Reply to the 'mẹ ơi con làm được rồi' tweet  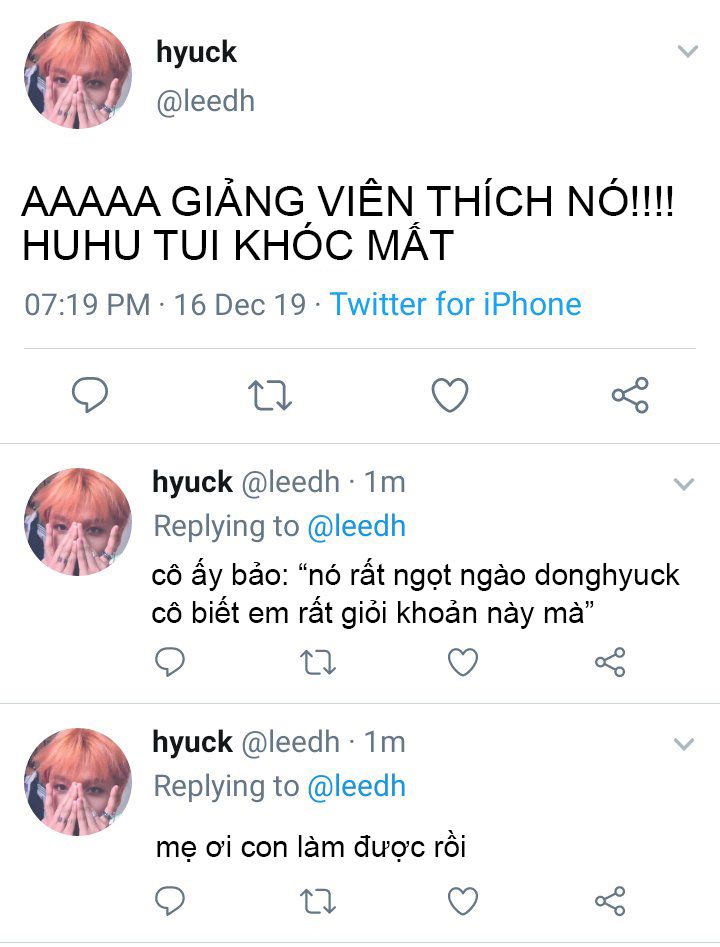[x=170, y=900]
